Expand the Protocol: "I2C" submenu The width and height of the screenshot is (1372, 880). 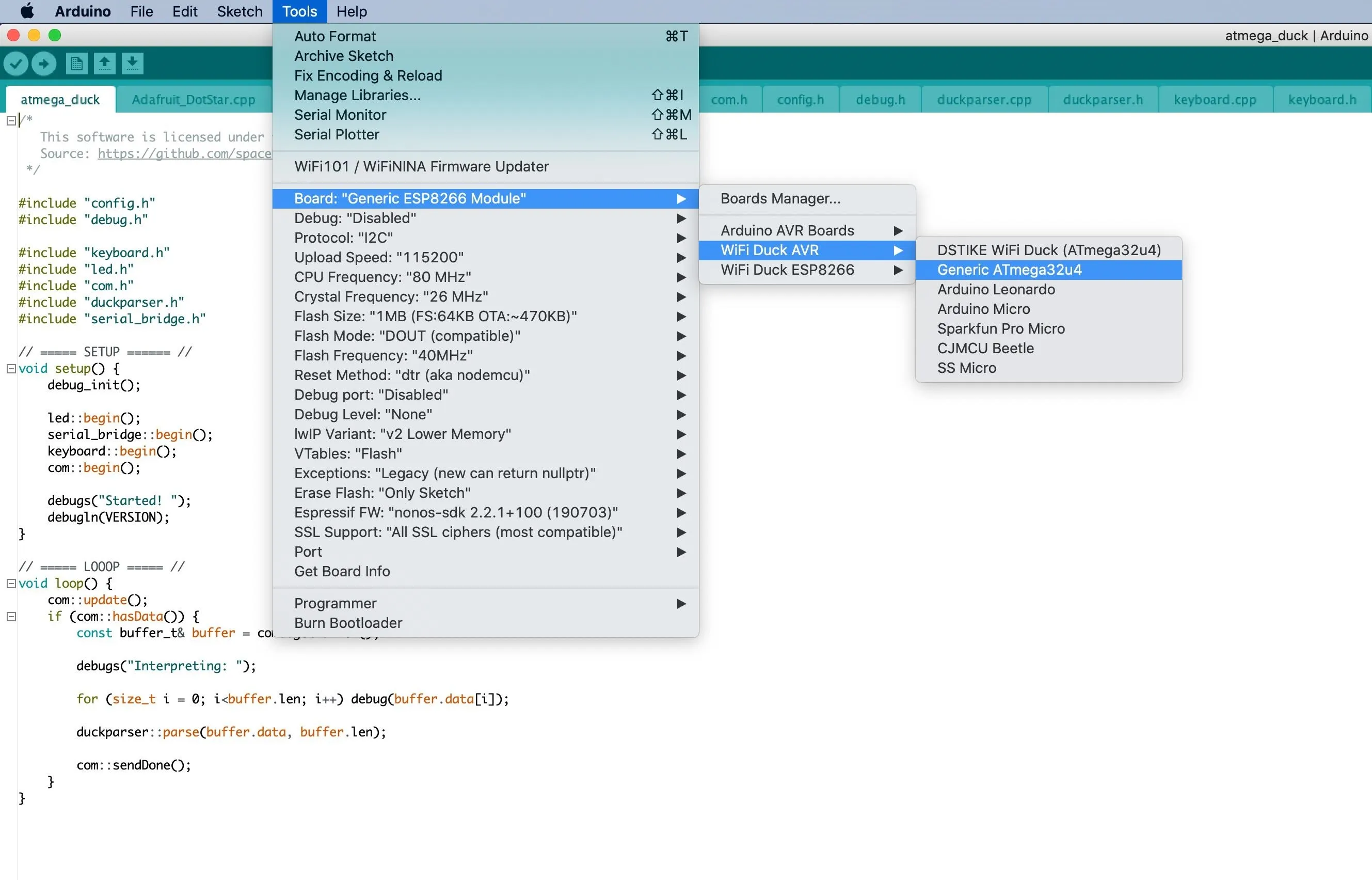486,238
